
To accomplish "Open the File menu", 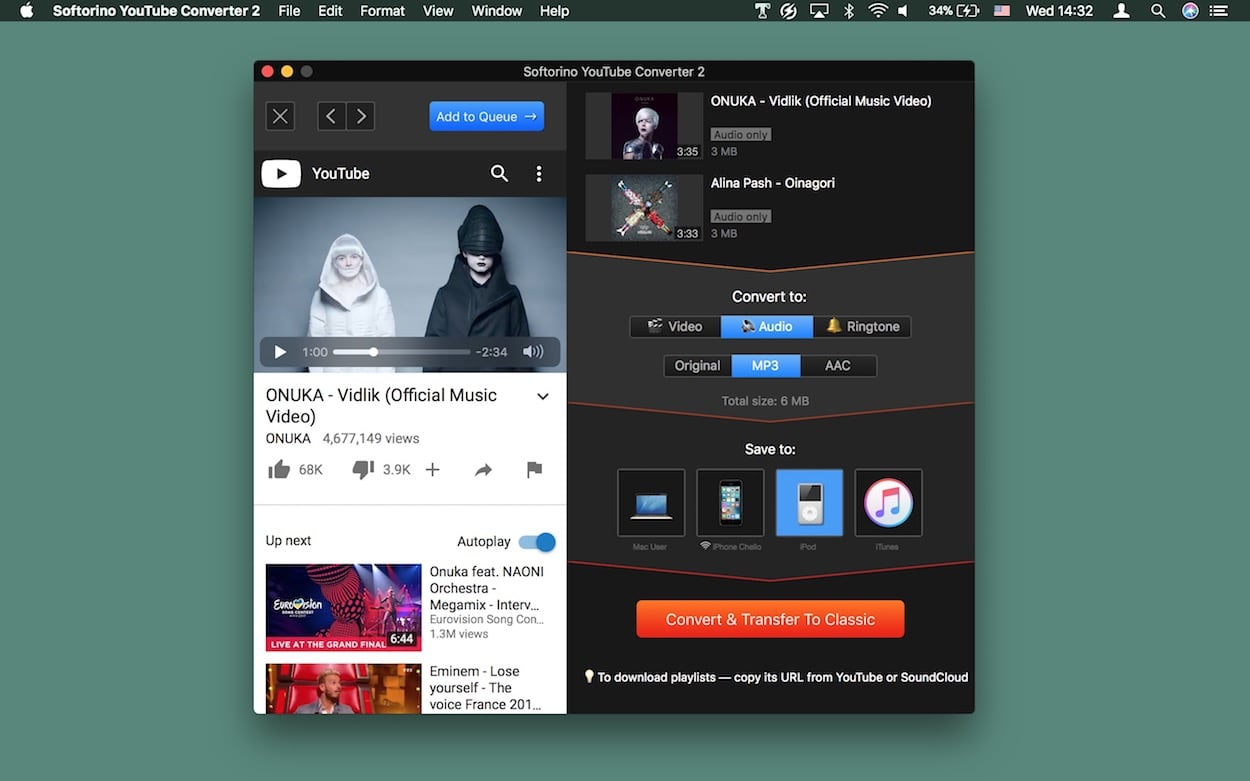I will click(x=289, y=11).
